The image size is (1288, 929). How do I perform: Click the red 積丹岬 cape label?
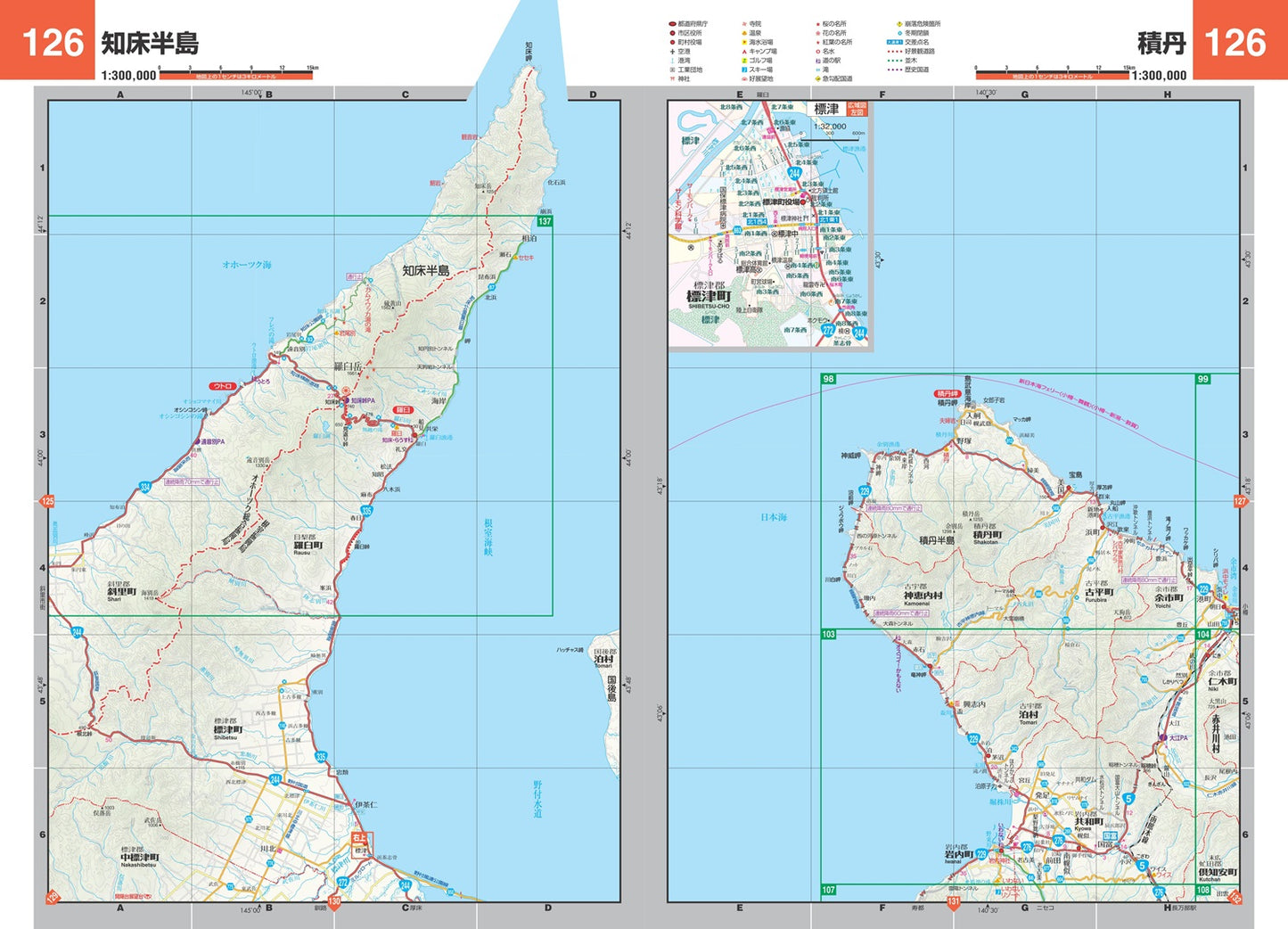(x=947, y=393)
